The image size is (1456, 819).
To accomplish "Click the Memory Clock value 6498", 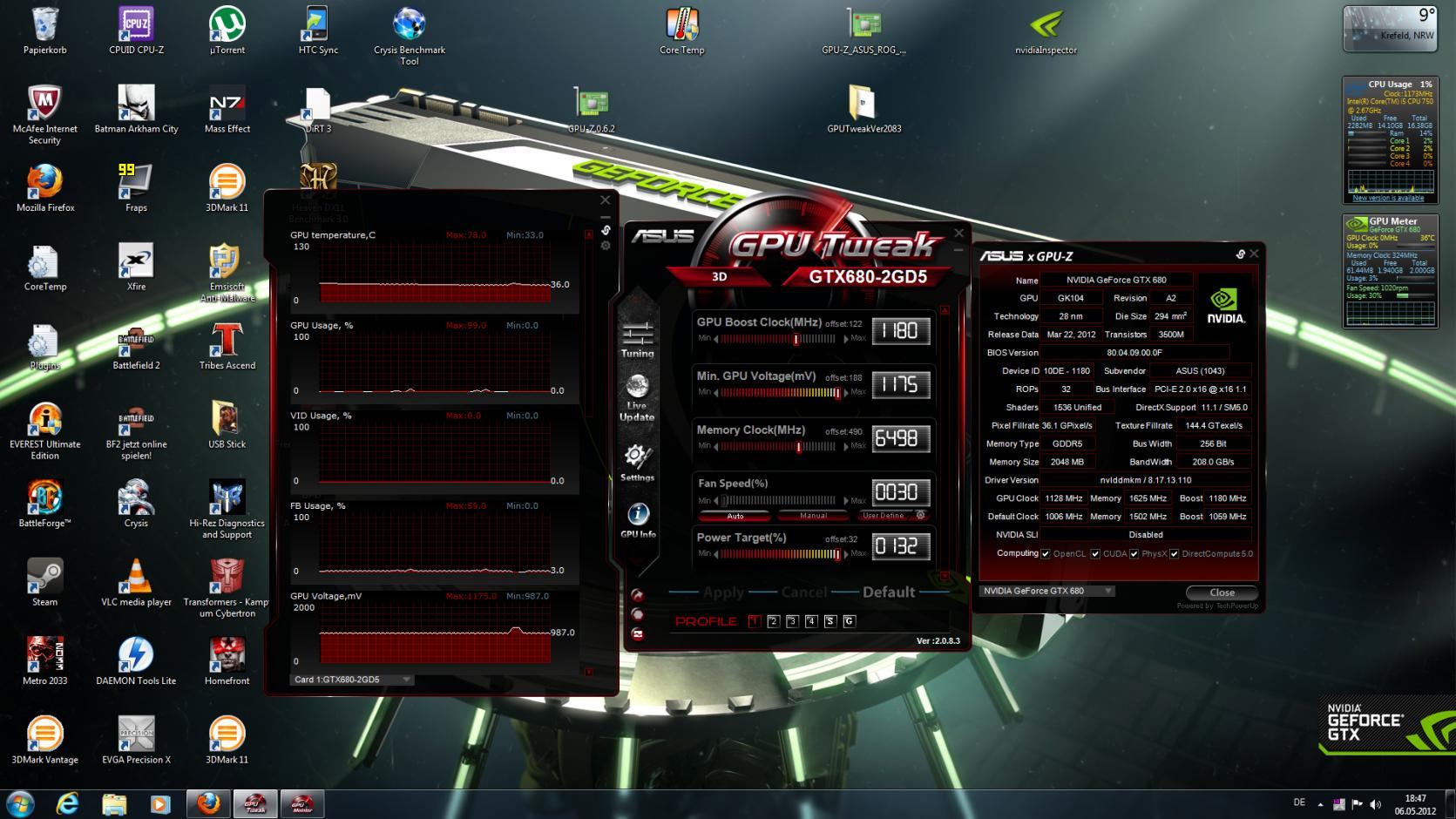I will click(x=901, y=438).
